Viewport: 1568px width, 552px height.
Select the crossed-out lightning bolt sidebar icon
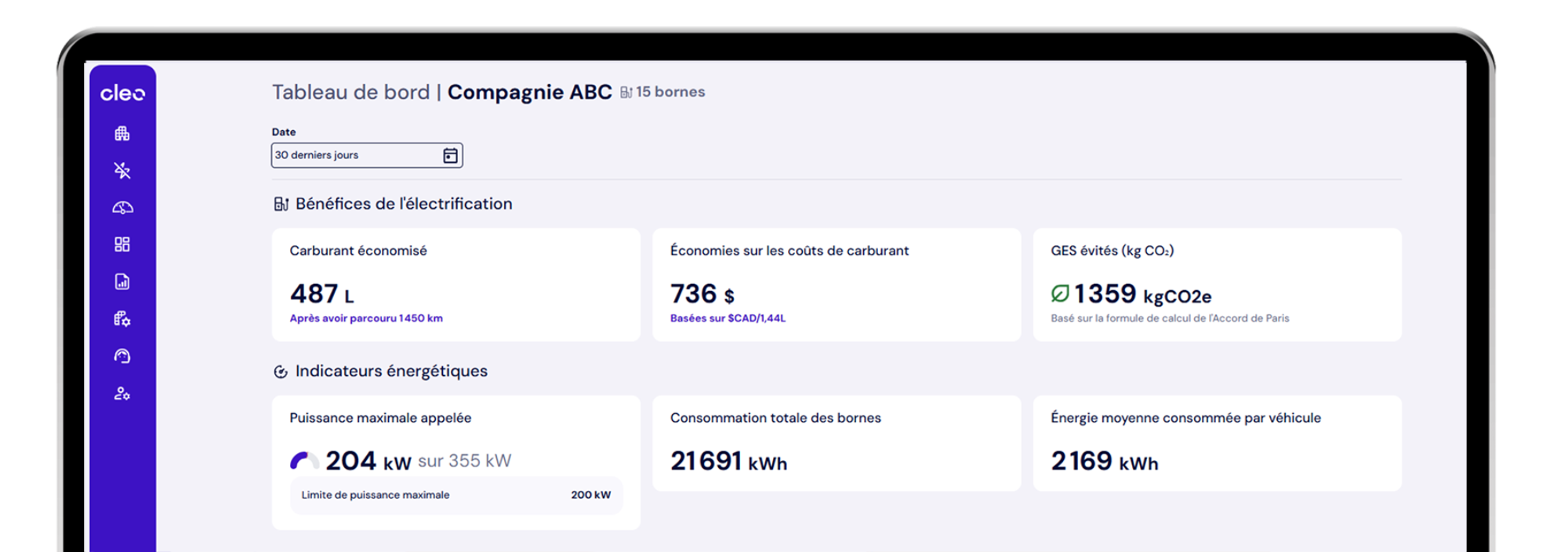pos(122,170)
